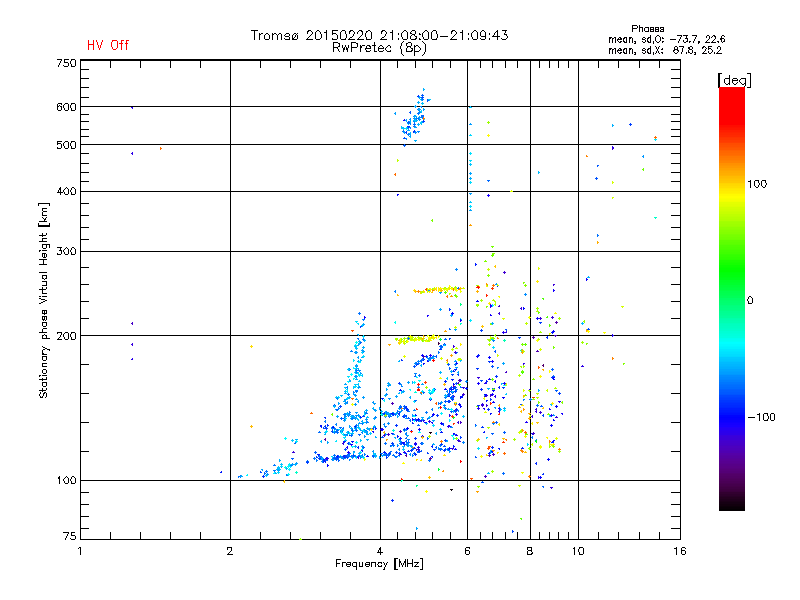Click the red 'HV Off' label
This screenshot has width=800, height=600.
pyautogui.click(x=108, y=45)
